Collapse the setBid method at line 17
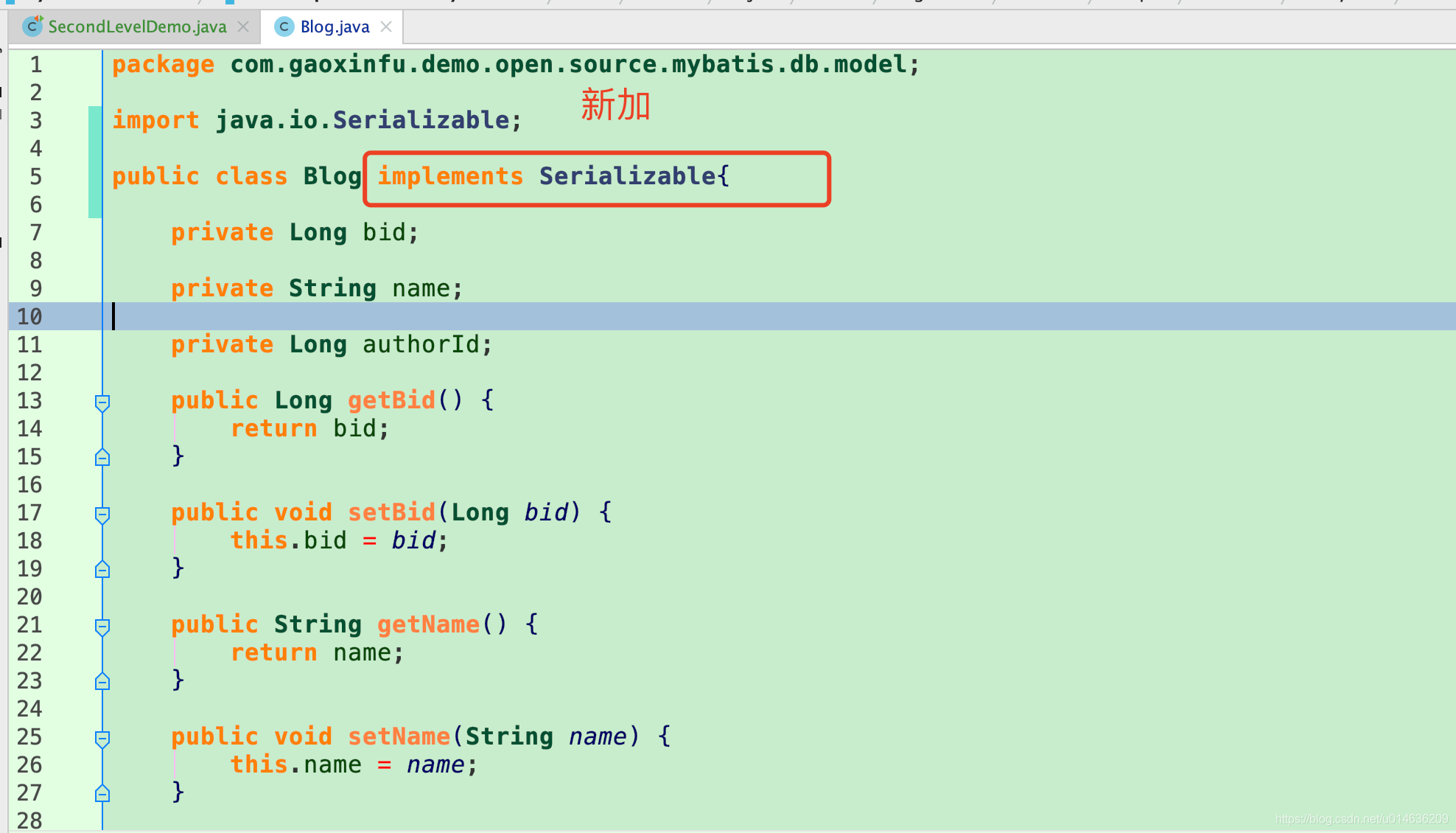 pyautogui.click(x=102, y=514)
